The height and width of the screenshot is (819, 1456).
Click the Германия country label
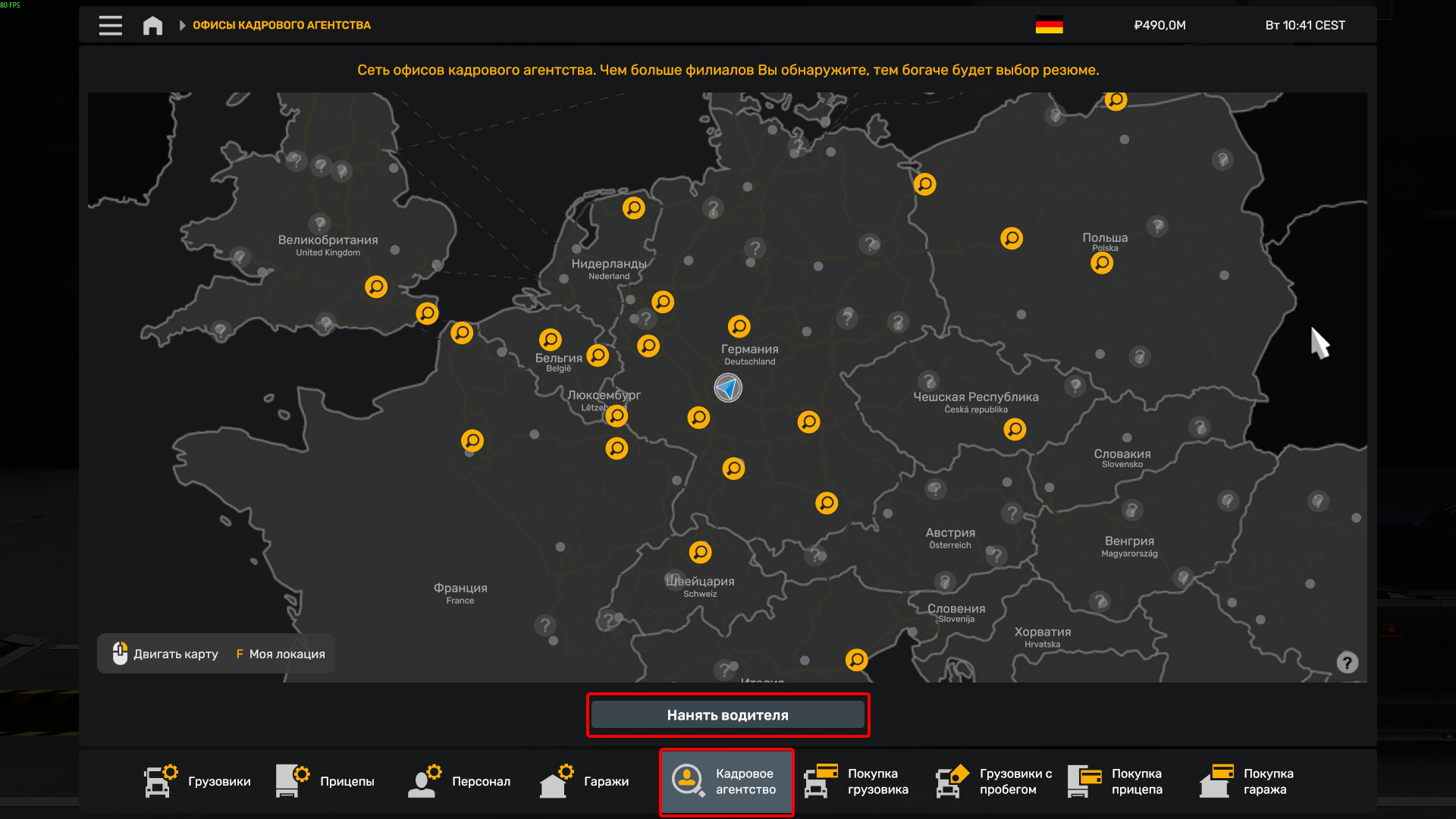(749, 350)
